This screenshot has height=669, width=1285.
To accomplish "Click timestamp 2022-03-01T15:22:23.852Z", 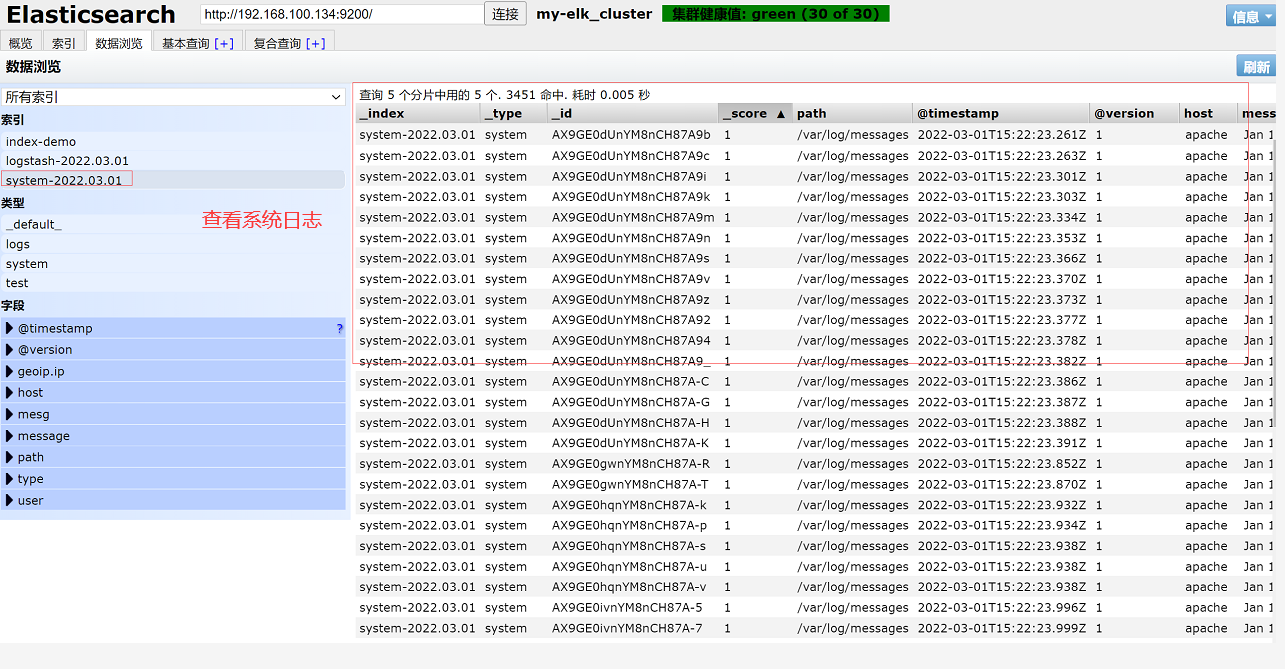I will [1002, 464].
